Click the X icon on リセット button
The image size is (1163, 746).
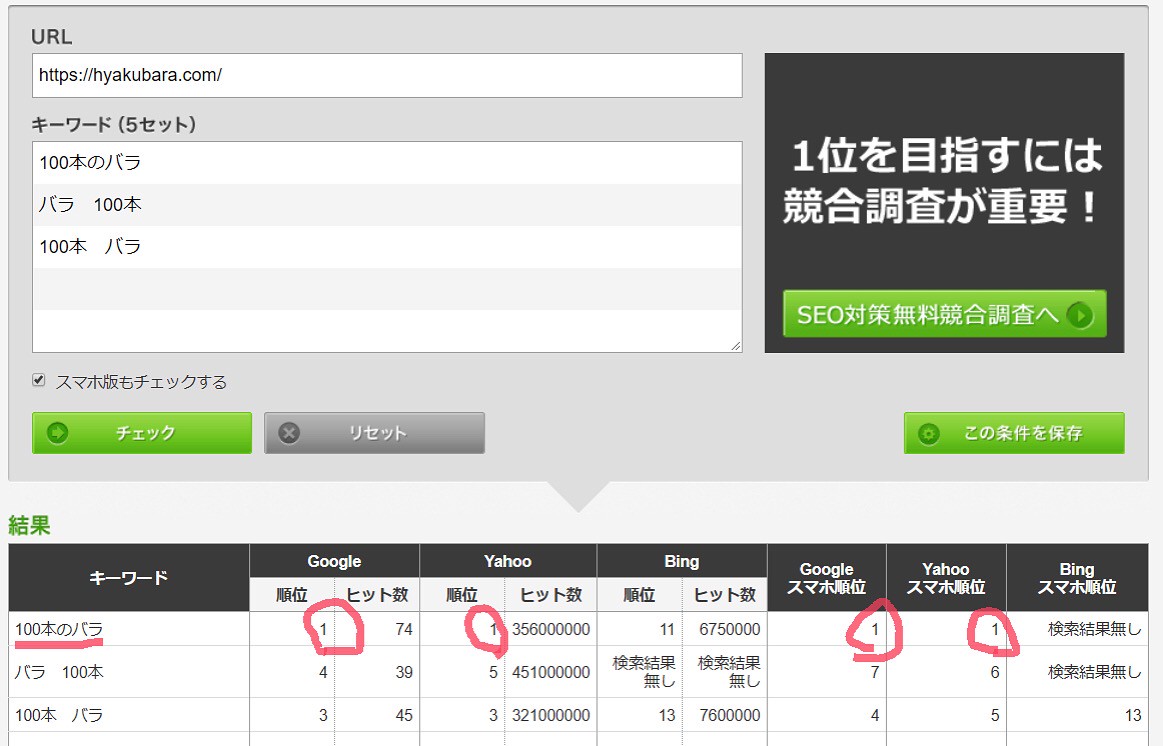(290, 433)
